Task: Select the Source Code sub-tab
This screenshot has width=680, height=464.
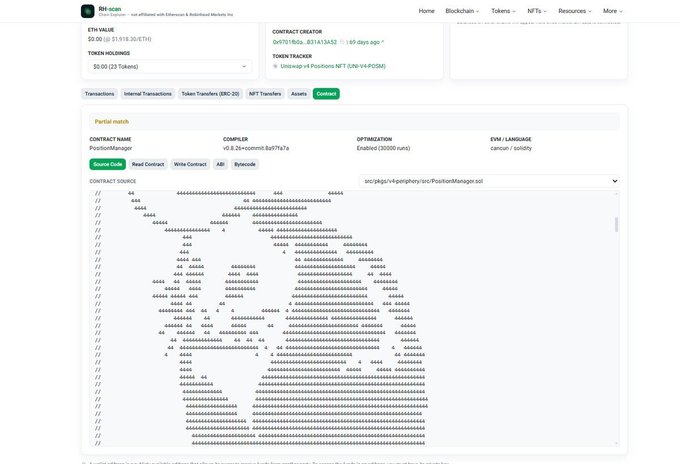Action: (x=108, y=164)
